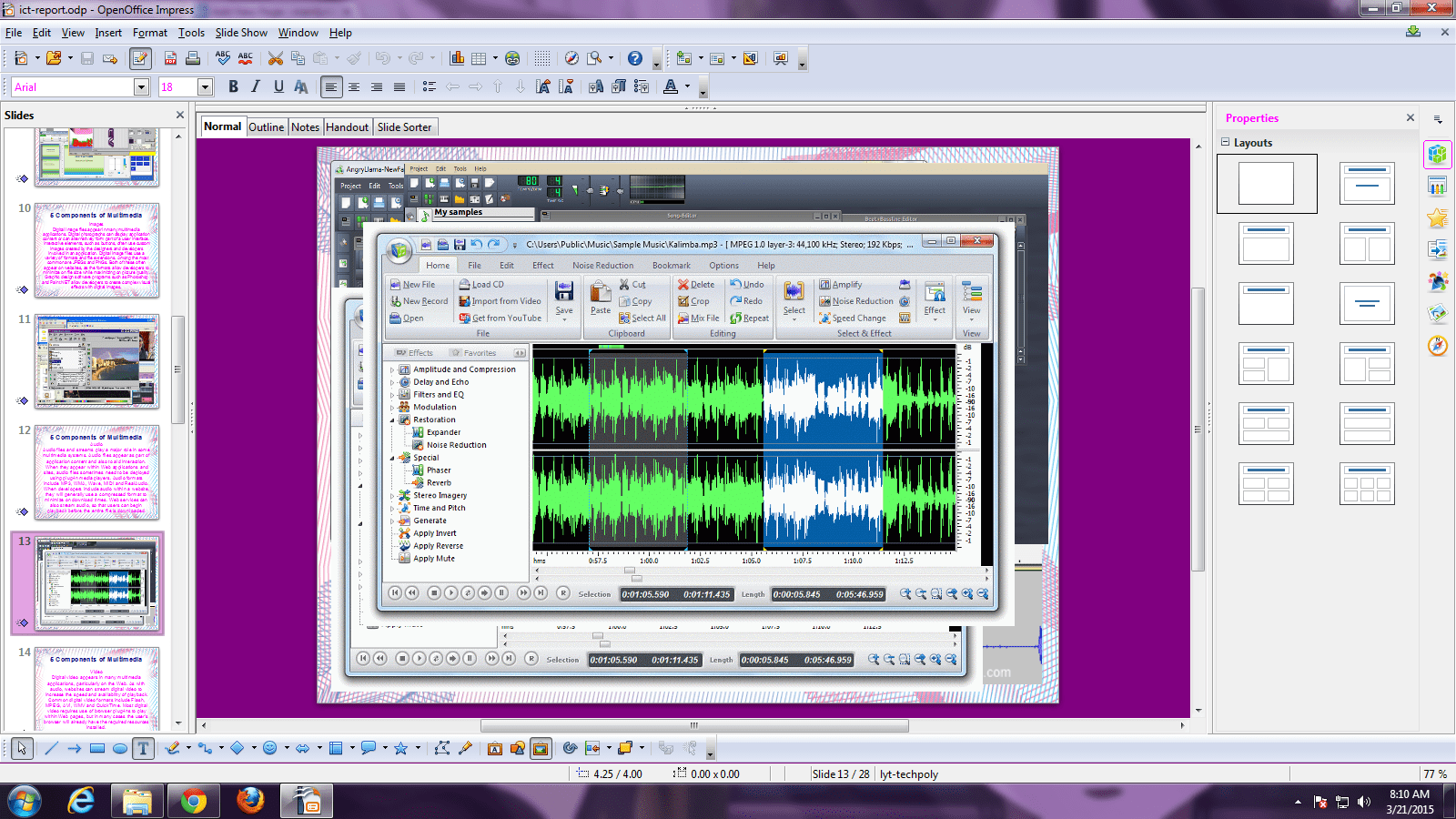The height and width of the screenshot is (819, 1456).
Task: Switch to the Slide Sorter tab
Action: (x=404, y=127)
